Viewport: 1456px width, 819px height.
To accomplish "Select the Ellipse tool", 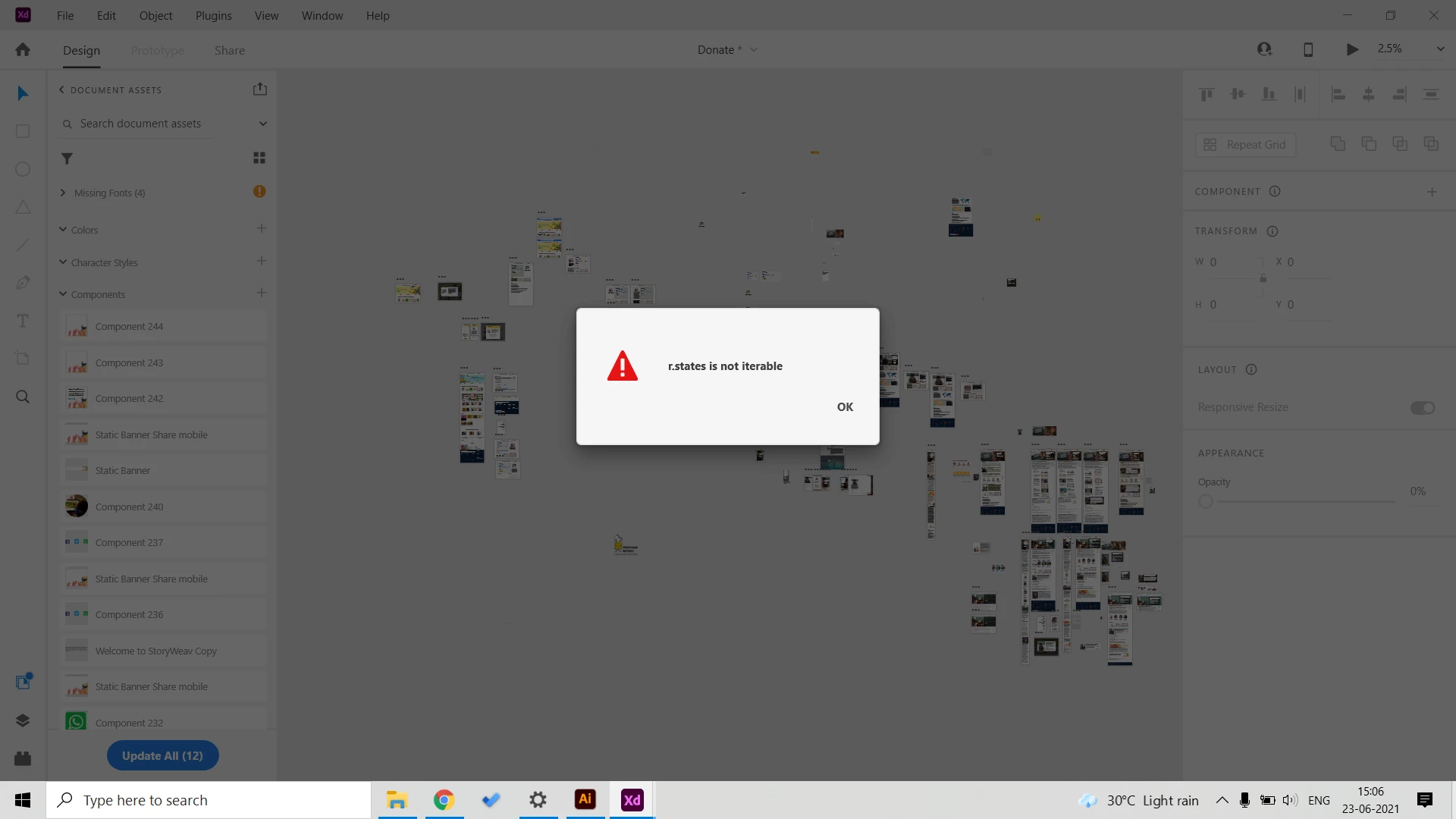I will pos(23,169).
